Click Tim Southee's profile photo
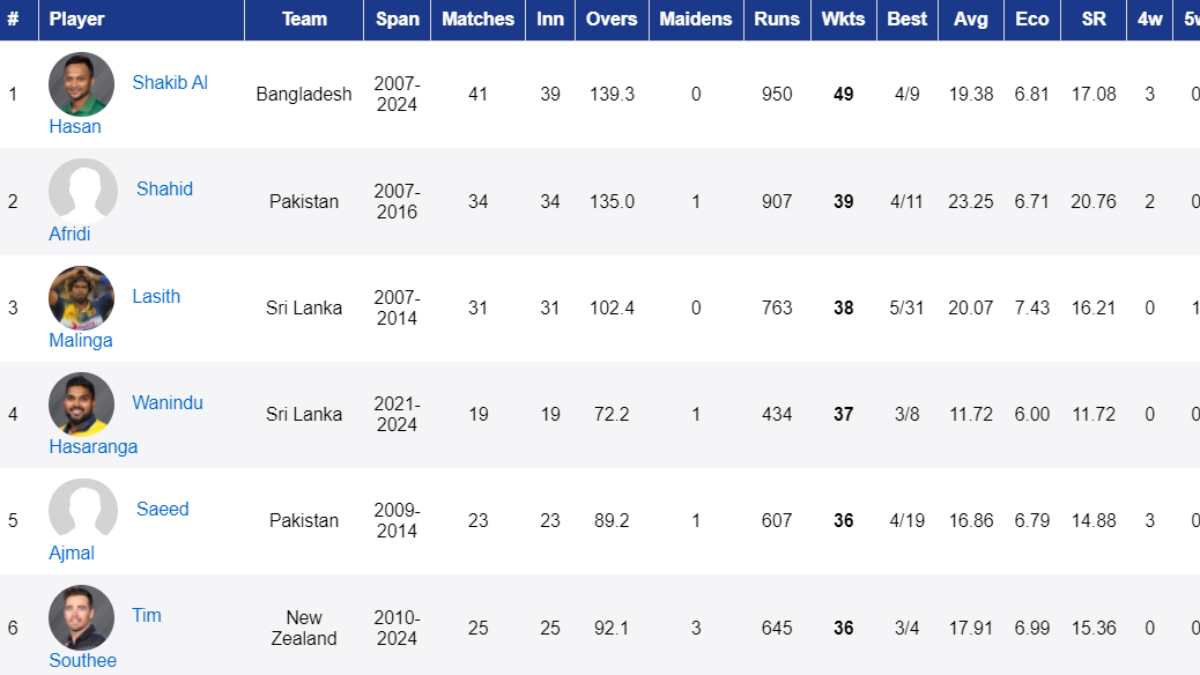Image resolution: width=1200 pixels, height=675 pixels. click(x=81, y=617)
